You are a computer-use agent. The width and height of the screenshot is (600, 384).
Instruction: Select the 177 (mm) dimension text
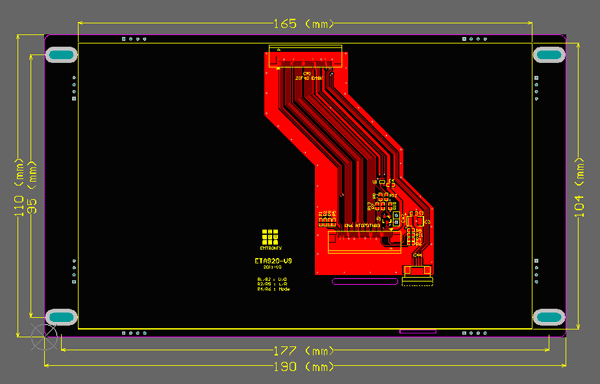click(304, 350)
